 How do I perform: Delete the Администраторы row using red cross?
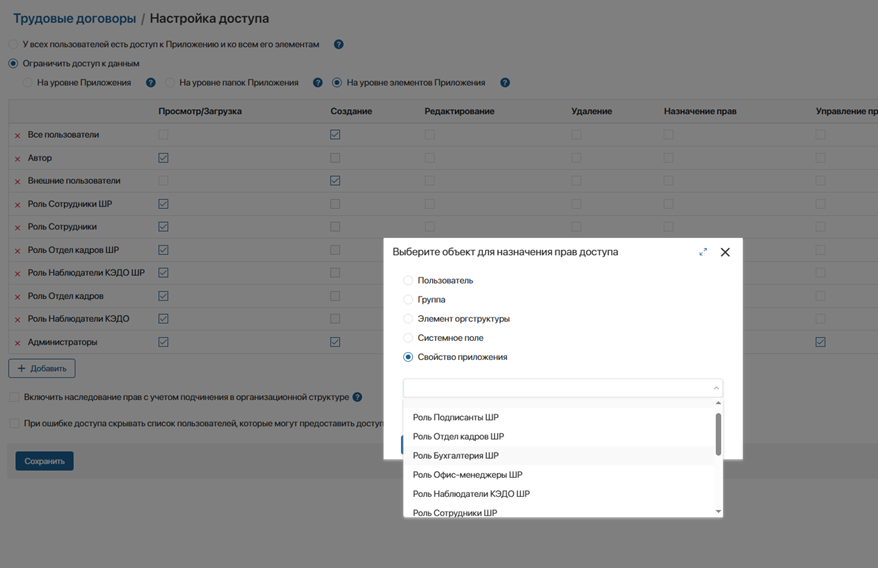point(17,343)
